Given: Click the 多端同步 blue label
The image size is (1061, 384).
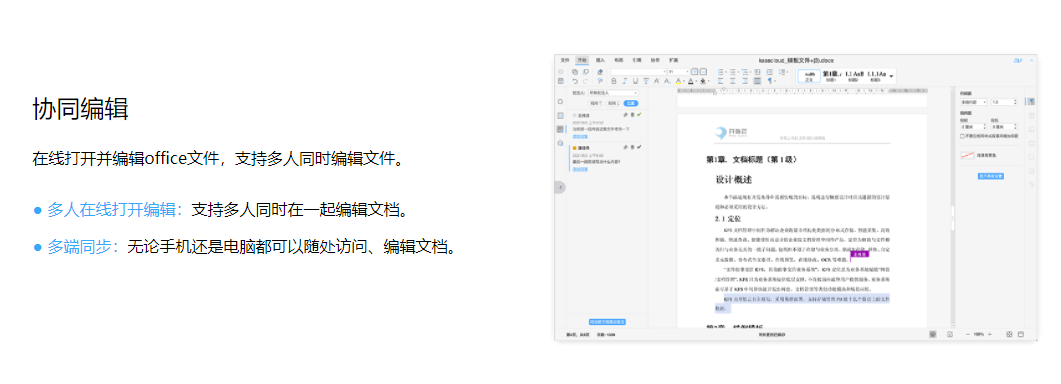Looking at the screenshot, I should (x=83, y=247).
